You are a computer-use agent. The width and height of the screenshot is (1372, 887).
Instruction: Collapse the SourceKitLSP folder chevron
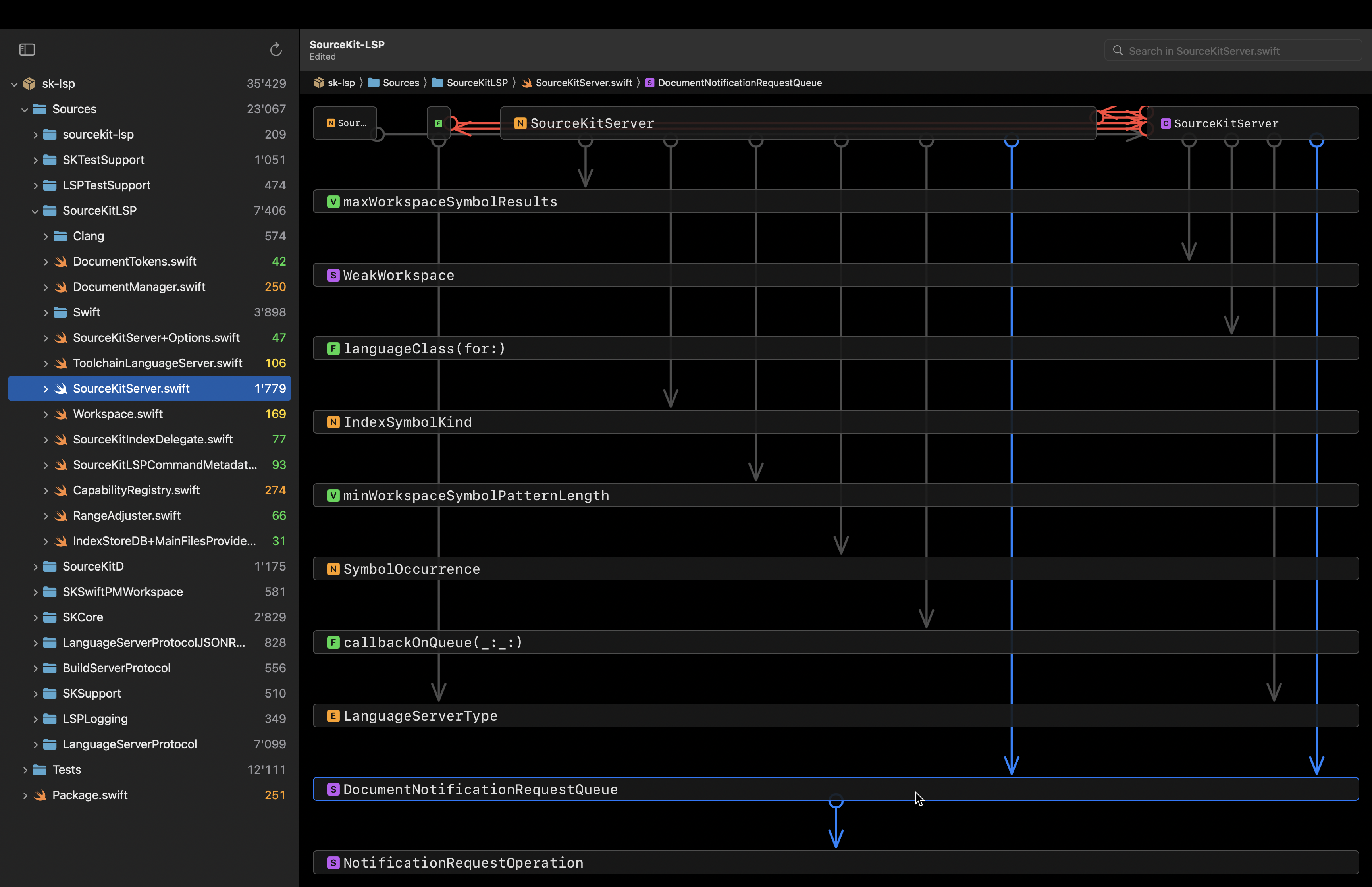click(35, 211)
